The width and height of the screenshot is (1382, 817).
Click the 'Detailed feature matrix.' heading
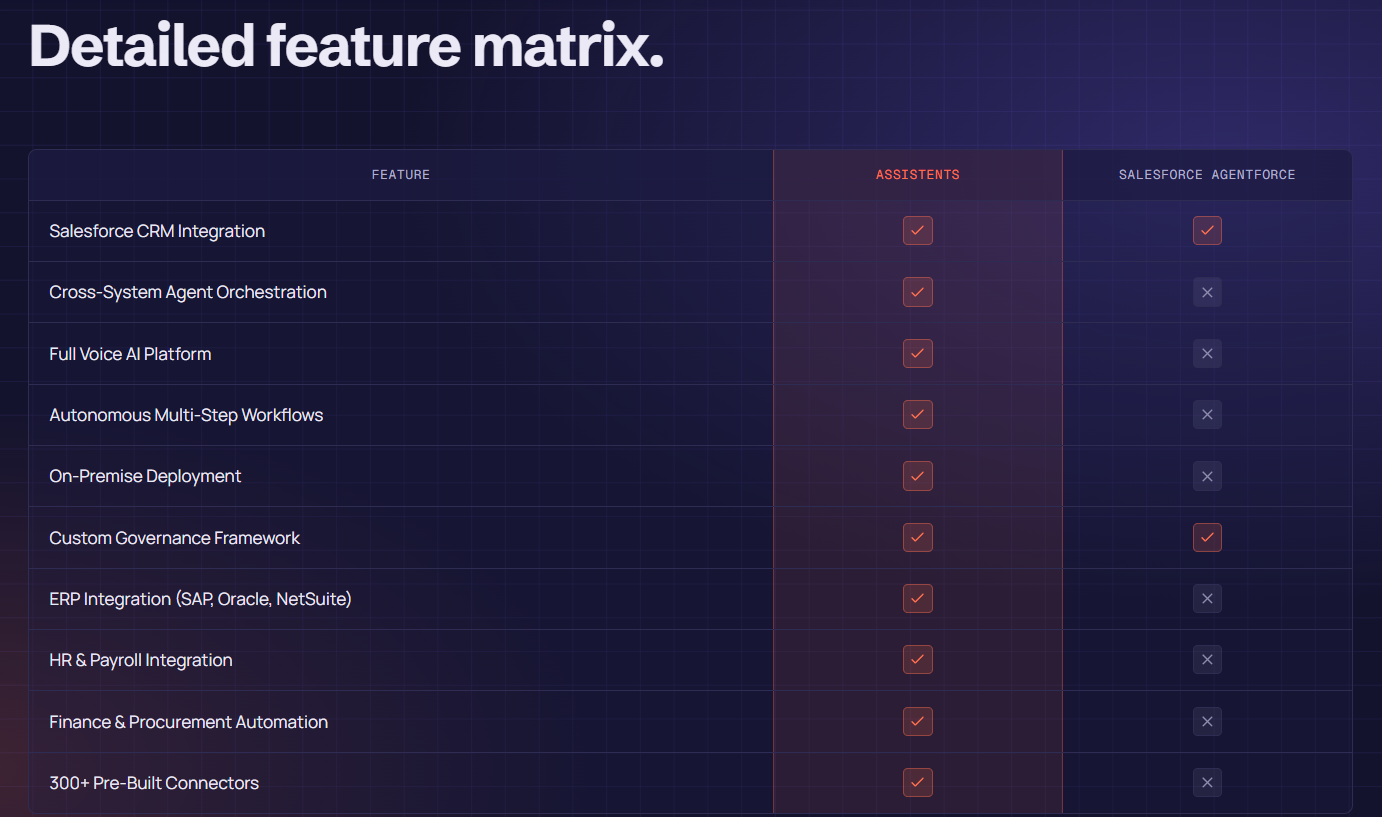pyautogui.click(x=346, y=45)
